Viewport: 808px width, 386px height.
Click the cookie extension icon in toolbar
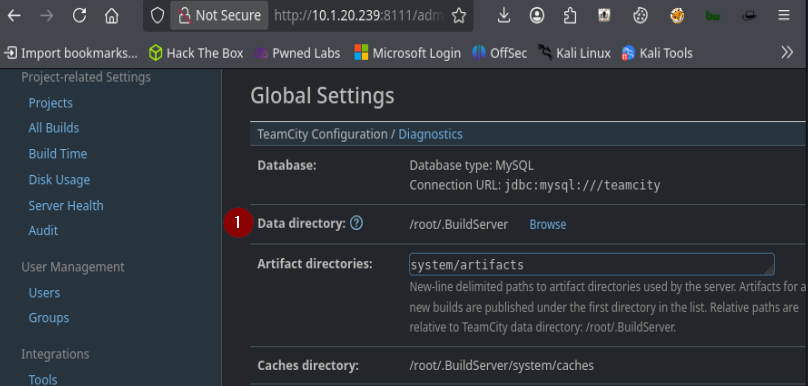pyautogui.click(x=640, y=16)
